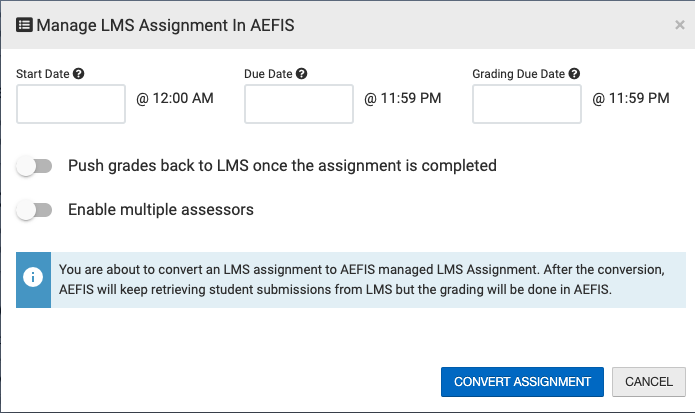Click the info icon in the blue notice
The image size is (695, 413).
click(x=34, y=280)
